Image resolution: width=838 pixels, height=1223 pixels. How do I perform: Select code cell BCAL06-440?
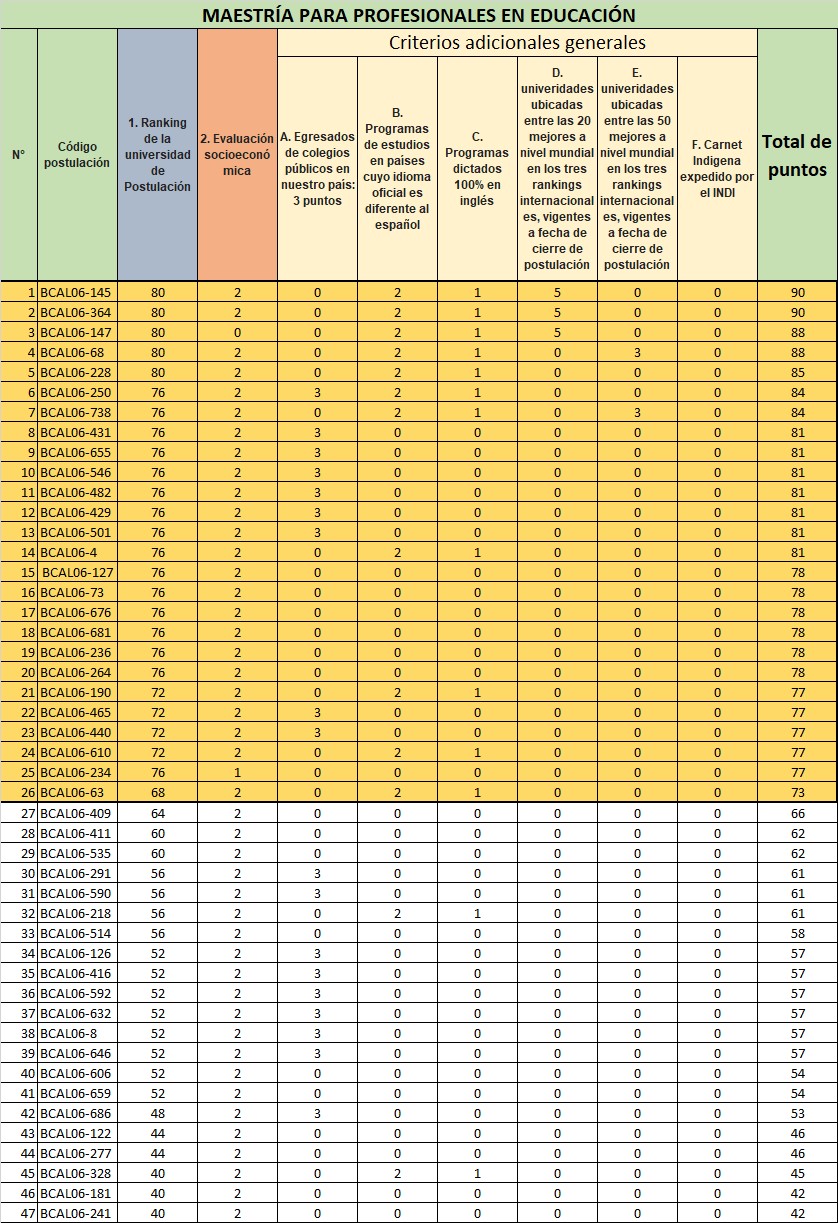point(77,732)
